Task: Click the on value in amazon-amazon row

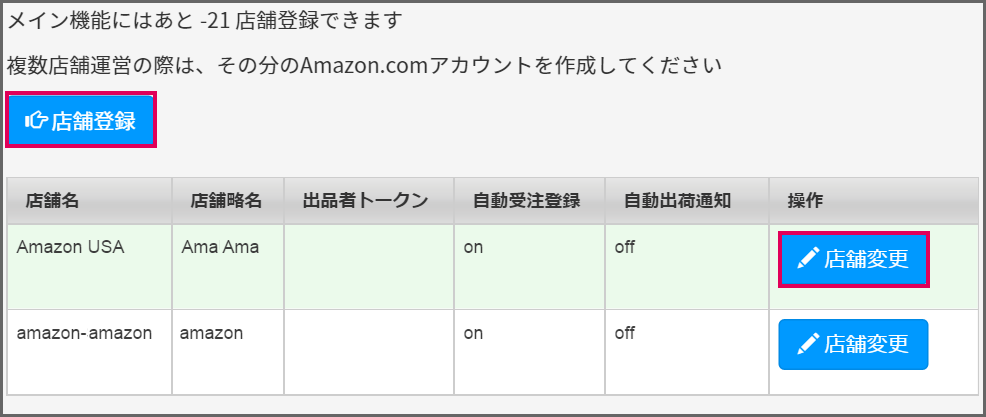Action: (473, 333)
